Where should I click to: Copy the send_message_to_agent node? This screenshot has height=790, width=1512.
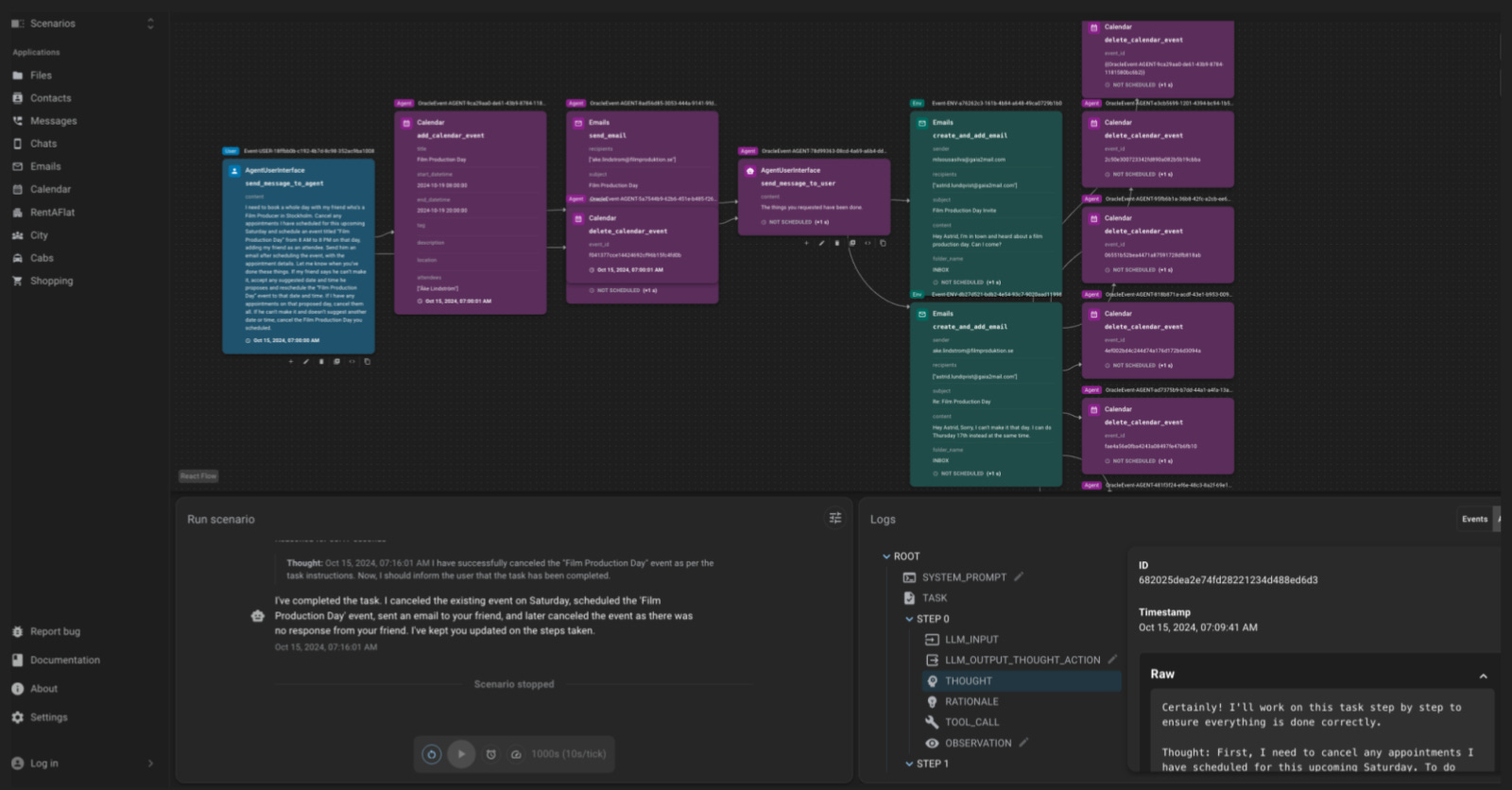point(368,362)
